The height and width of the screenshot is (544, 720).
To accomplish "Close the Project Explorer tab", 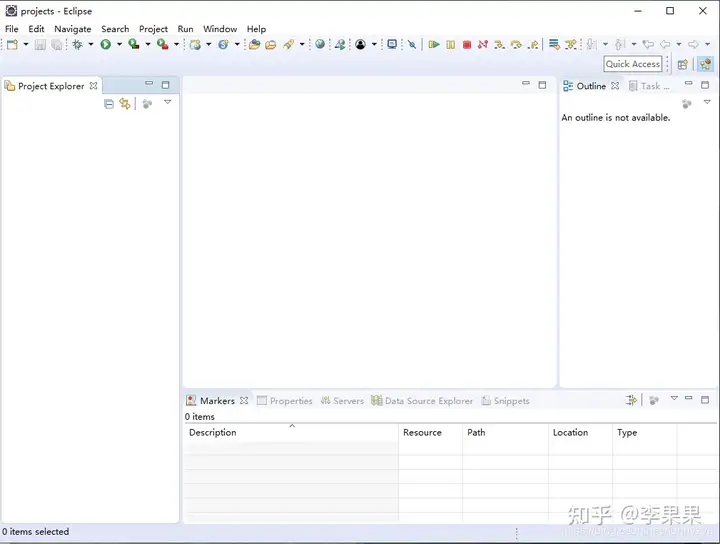I will click(x=94, y=86).
